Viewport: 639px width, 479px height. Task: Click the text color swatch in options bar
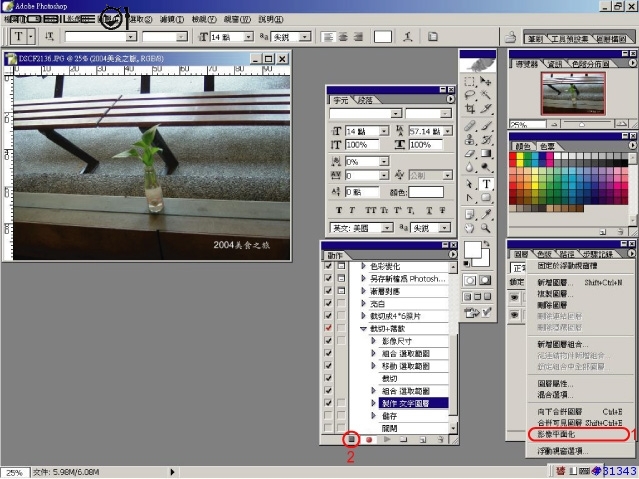[x=383, y=37]
